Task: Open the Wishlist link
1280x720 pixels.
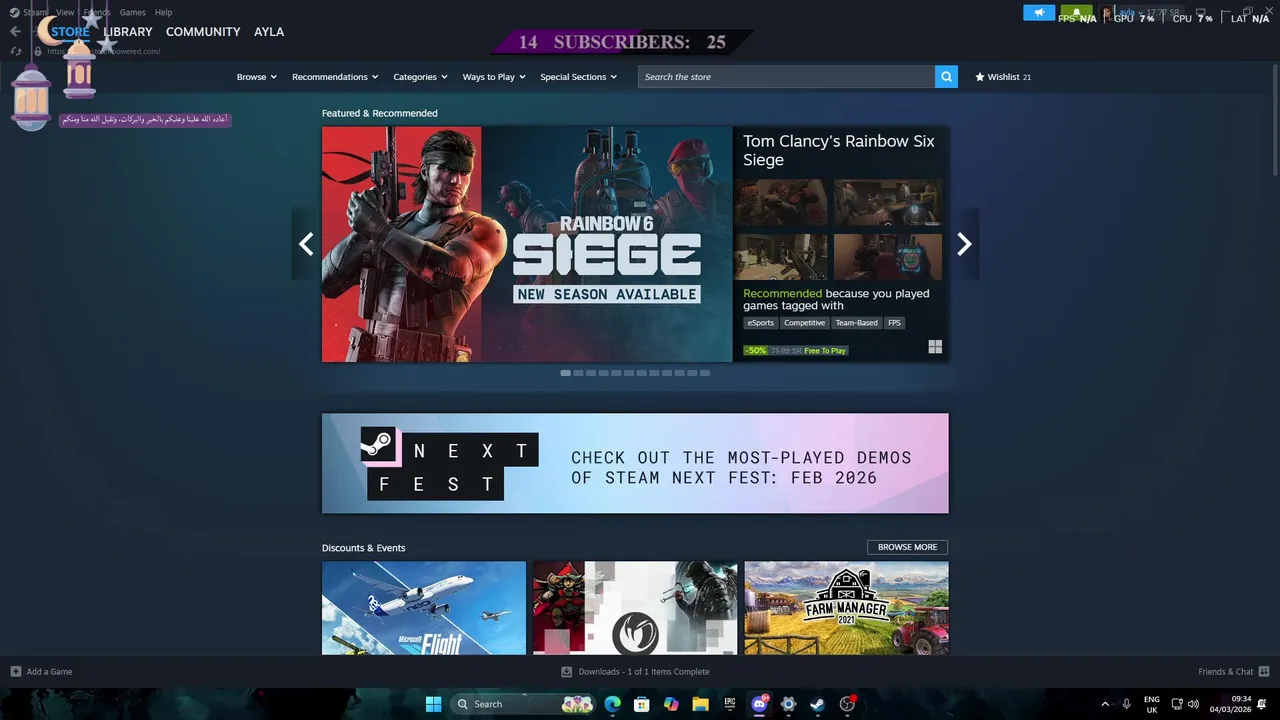Action: (x=1003, y=77)
